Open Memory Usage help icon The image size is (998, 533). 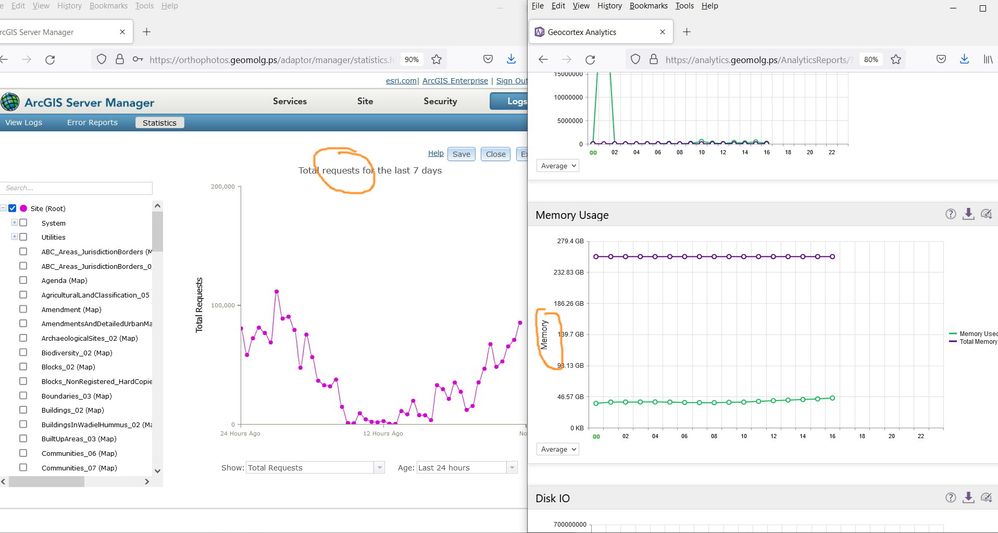[x=950, y=214]
